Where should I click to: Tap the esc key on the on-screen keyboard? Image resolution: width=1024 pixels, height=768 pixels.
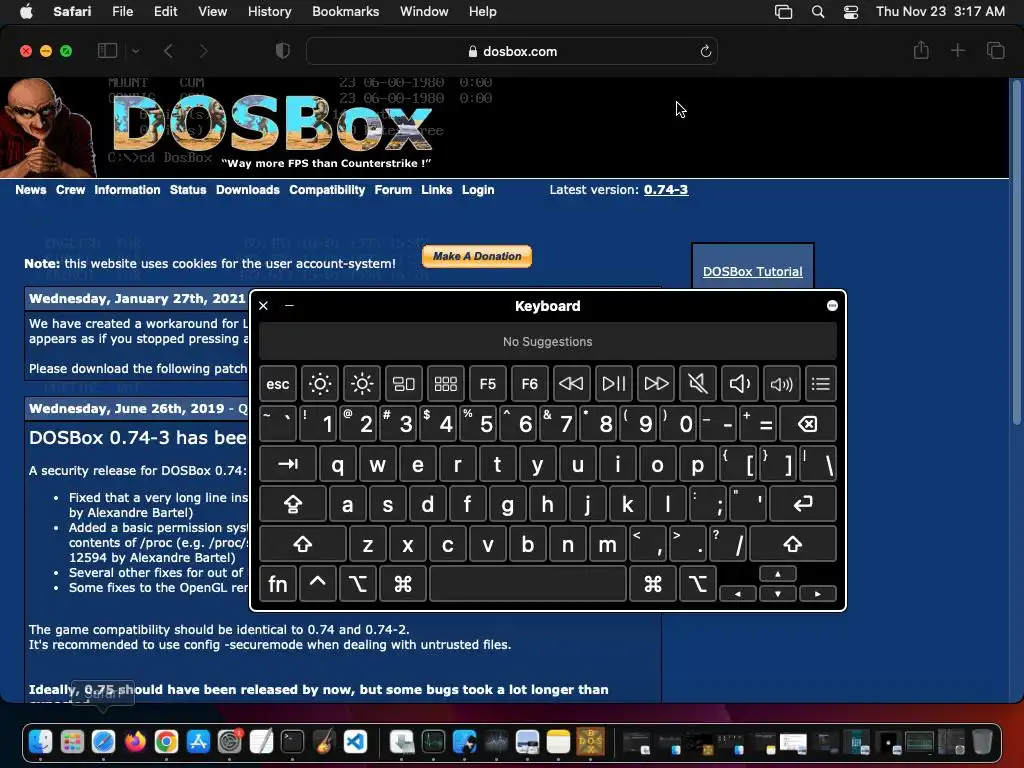click(278, 384)
